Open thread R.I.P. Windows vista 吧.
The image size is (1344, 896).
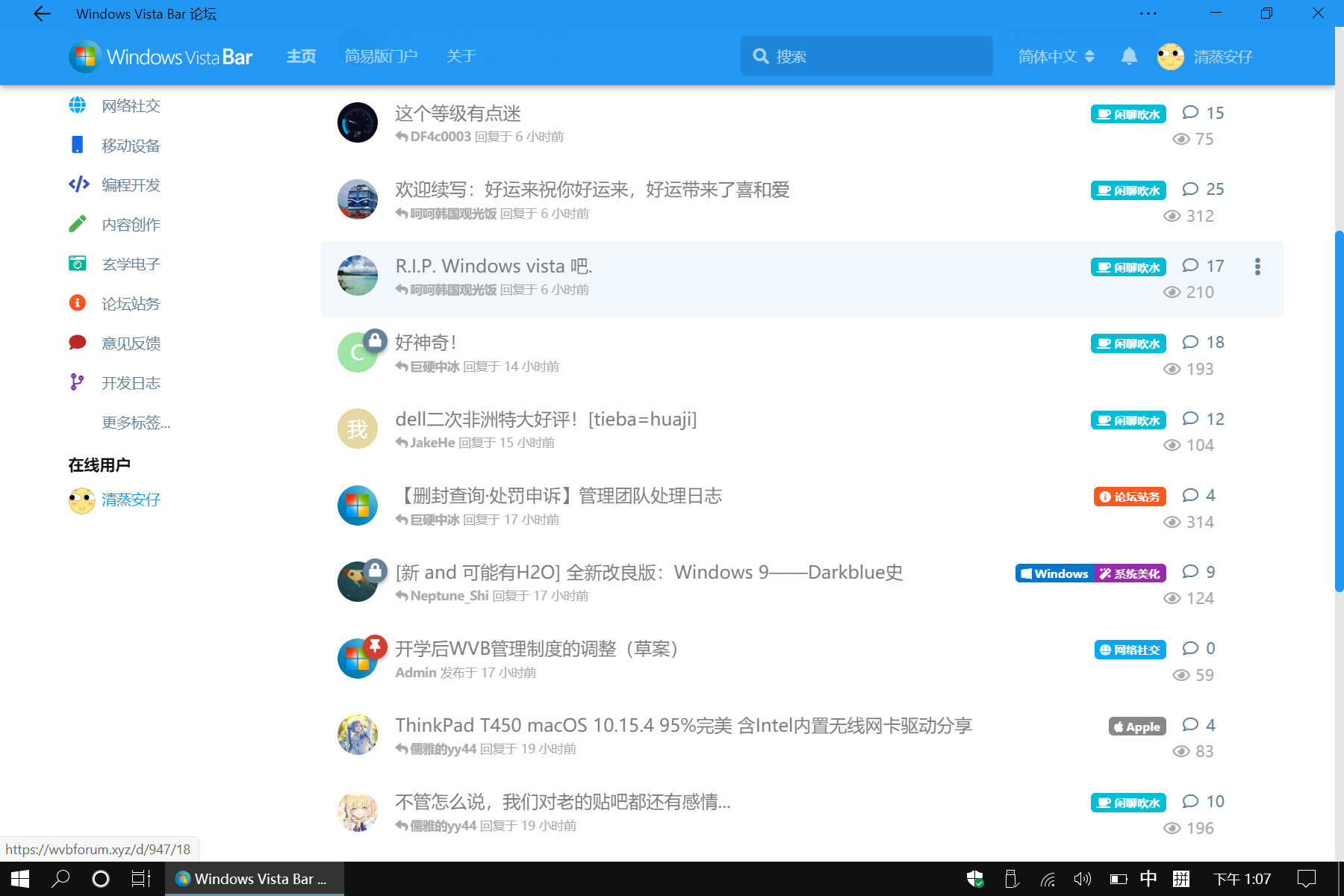tap(494, 266)
